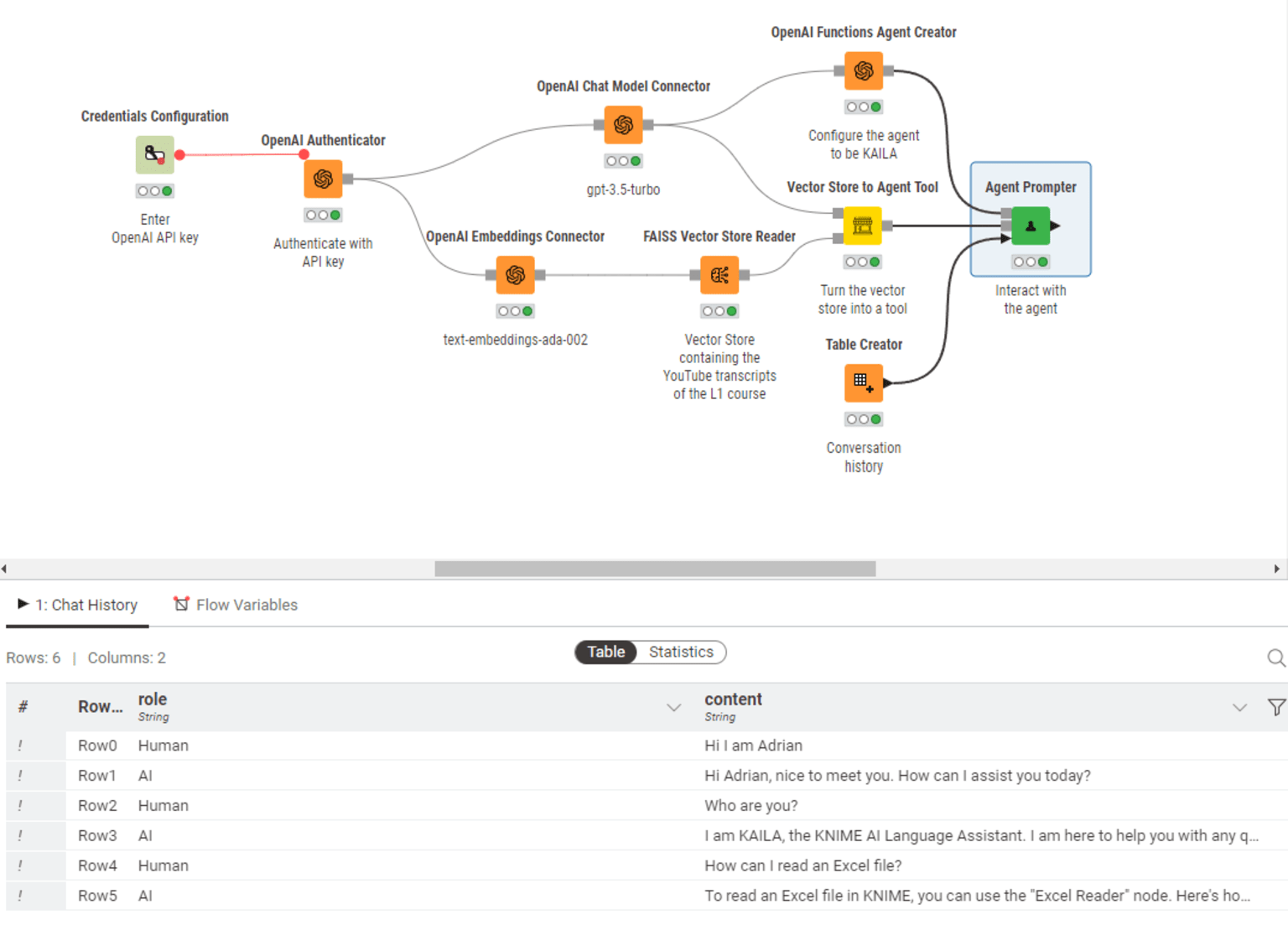The height and width of the screenshot is (925, 1288).
Task: Click status lights under Embeddings Connector node
Action: click(515, 311)
